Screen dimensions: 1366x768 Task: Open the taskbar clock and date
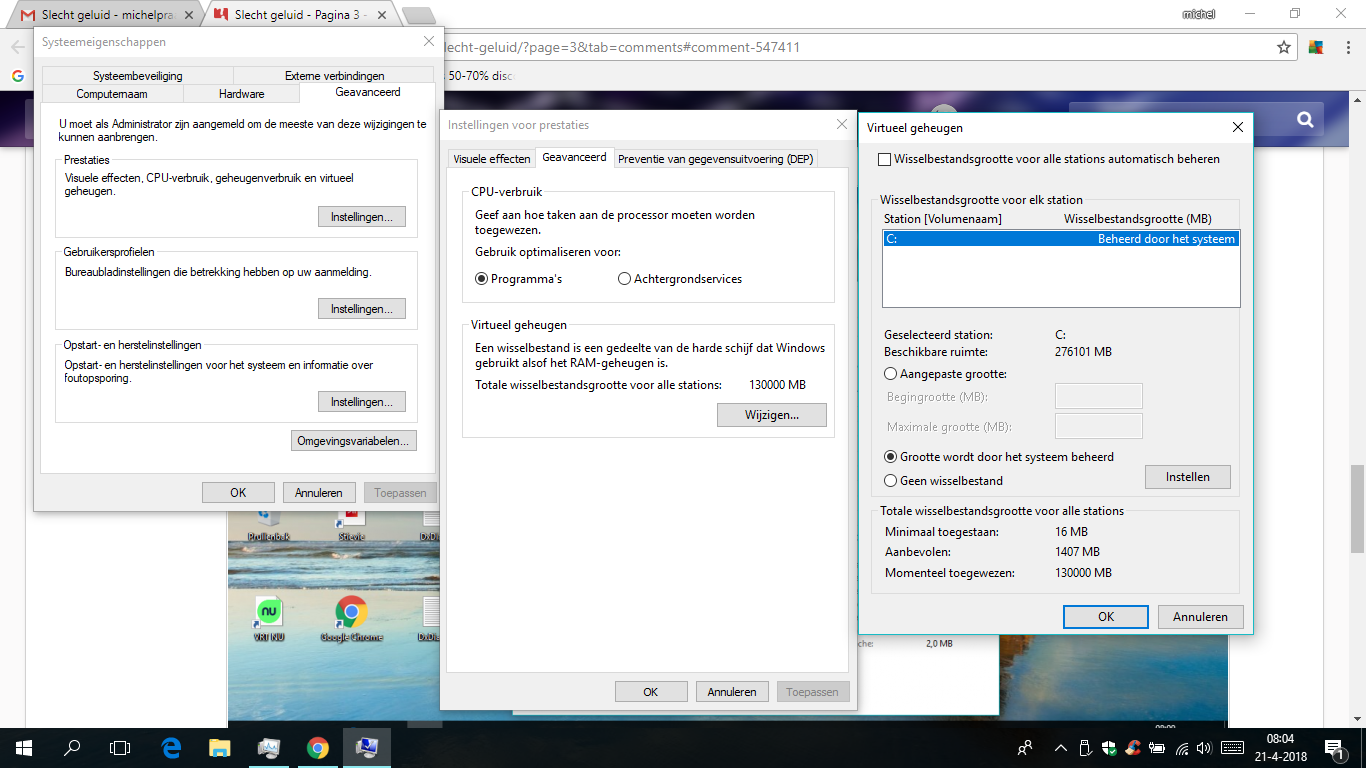[x=1281, y=747]
